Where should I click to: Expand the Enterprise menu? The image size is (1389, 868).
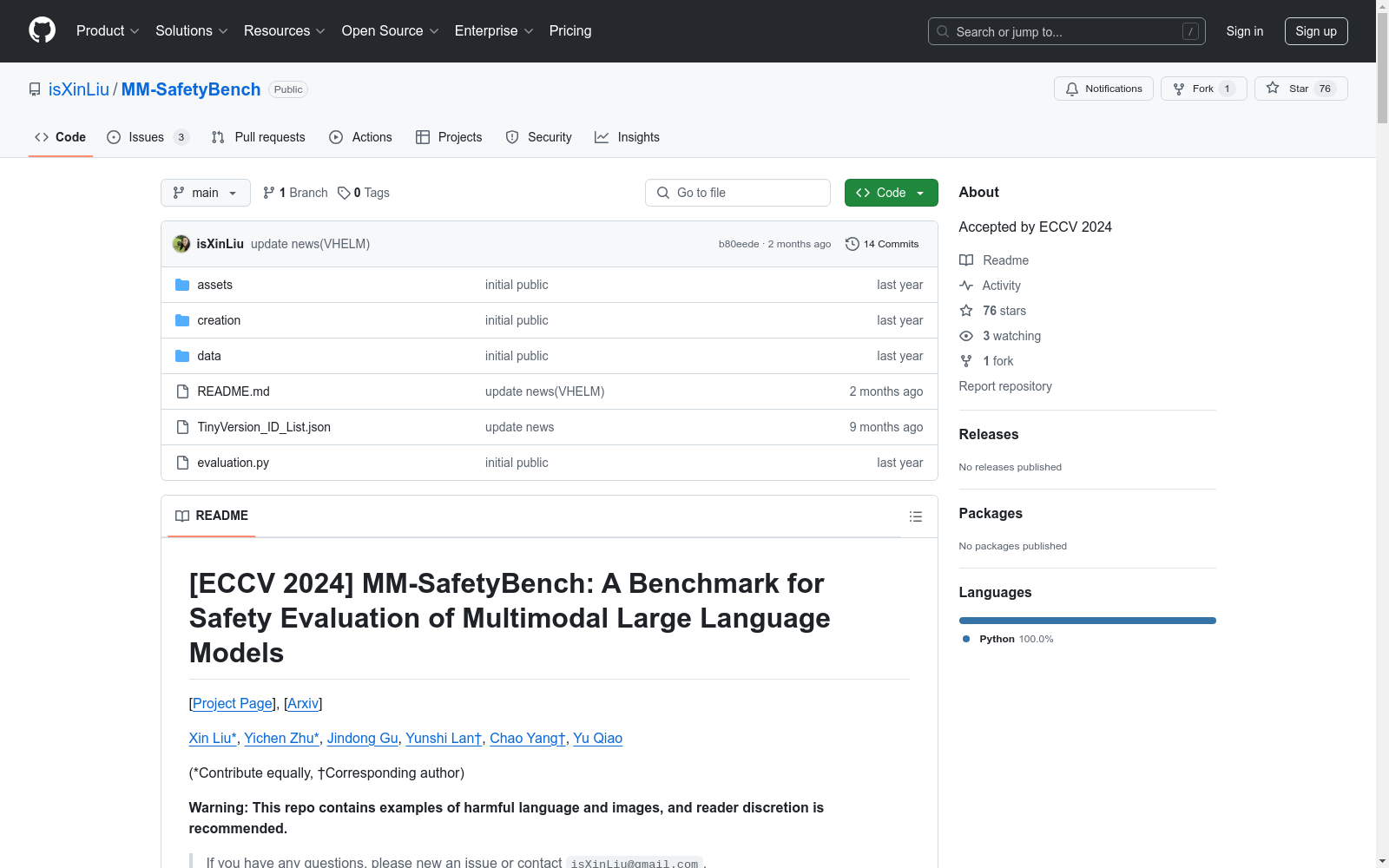click(494, 31)
